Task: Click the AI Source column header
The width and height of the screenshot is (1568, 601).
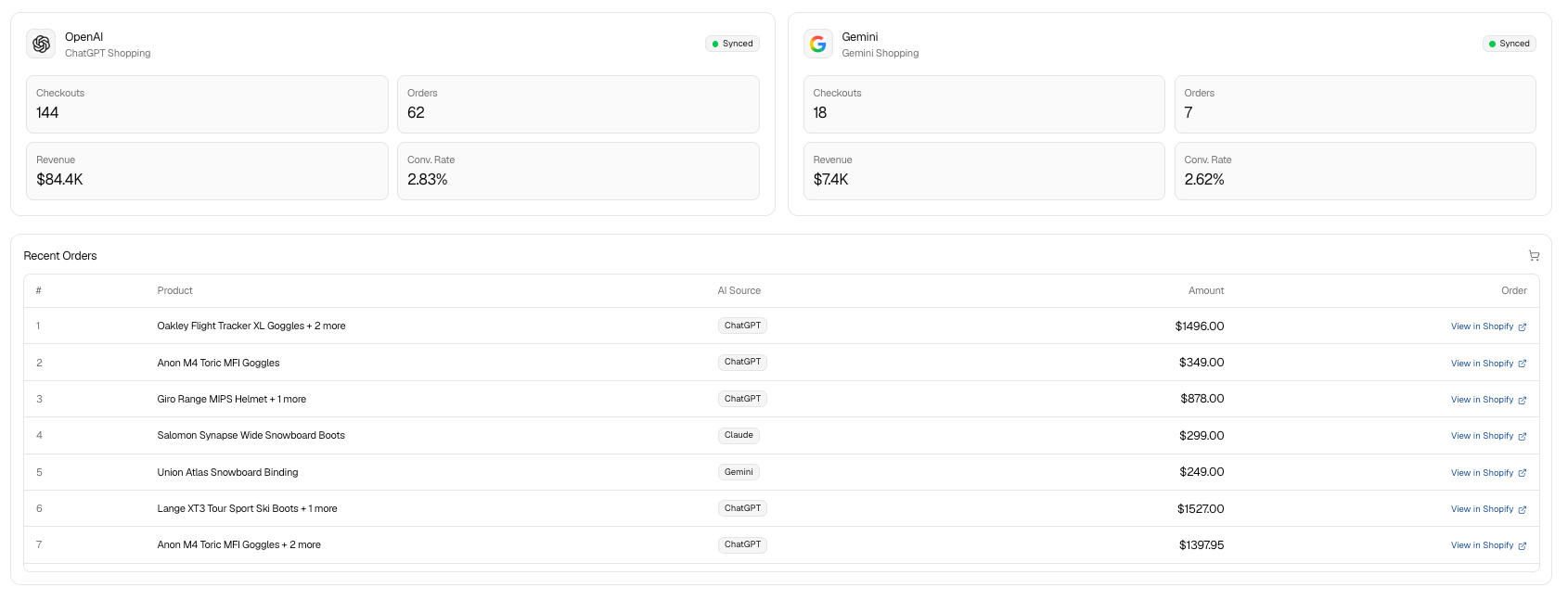Action: 739,291
